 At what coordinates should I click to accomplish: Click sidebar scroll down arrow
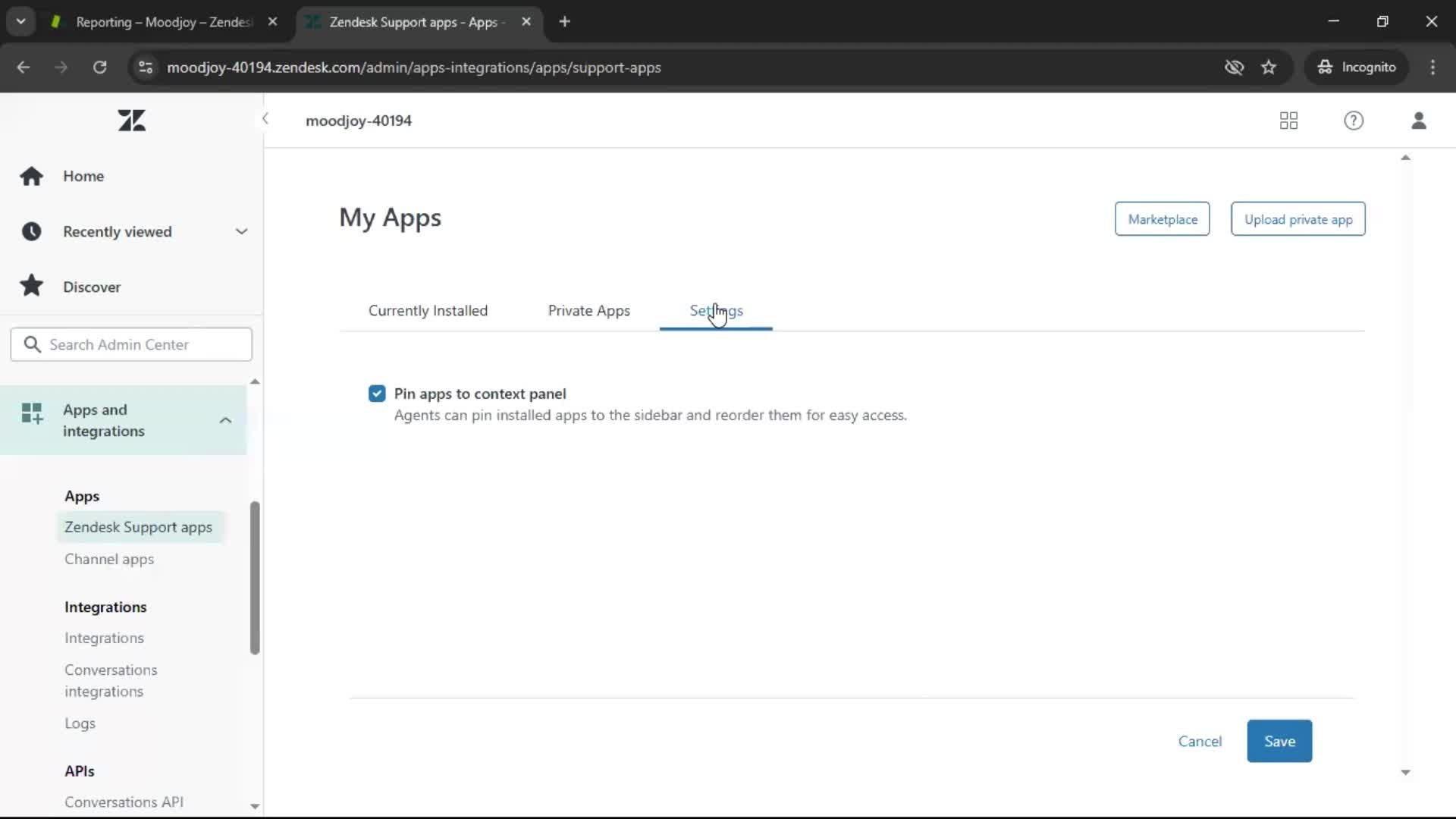(x=255, y=806)
